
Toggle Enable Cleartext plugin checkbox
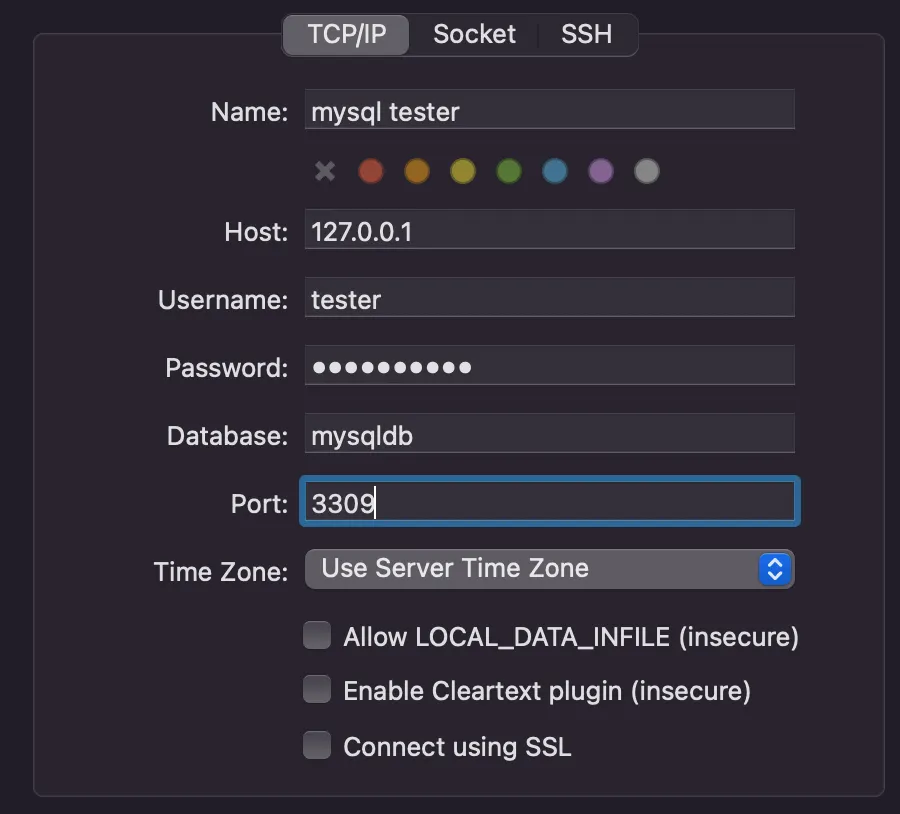click(317, 690)
